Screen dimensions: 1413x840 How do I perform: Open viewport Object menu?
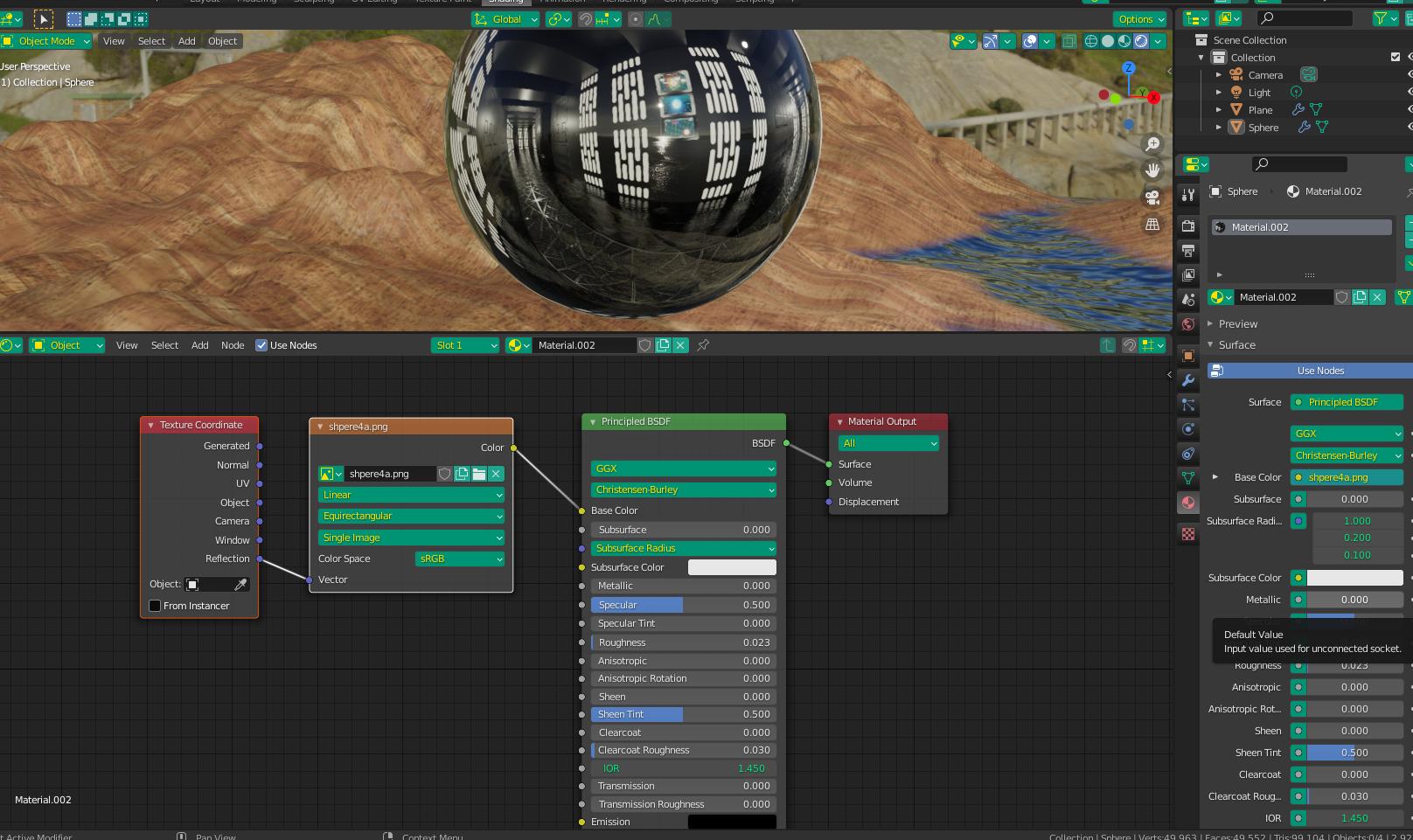(222, 41)
